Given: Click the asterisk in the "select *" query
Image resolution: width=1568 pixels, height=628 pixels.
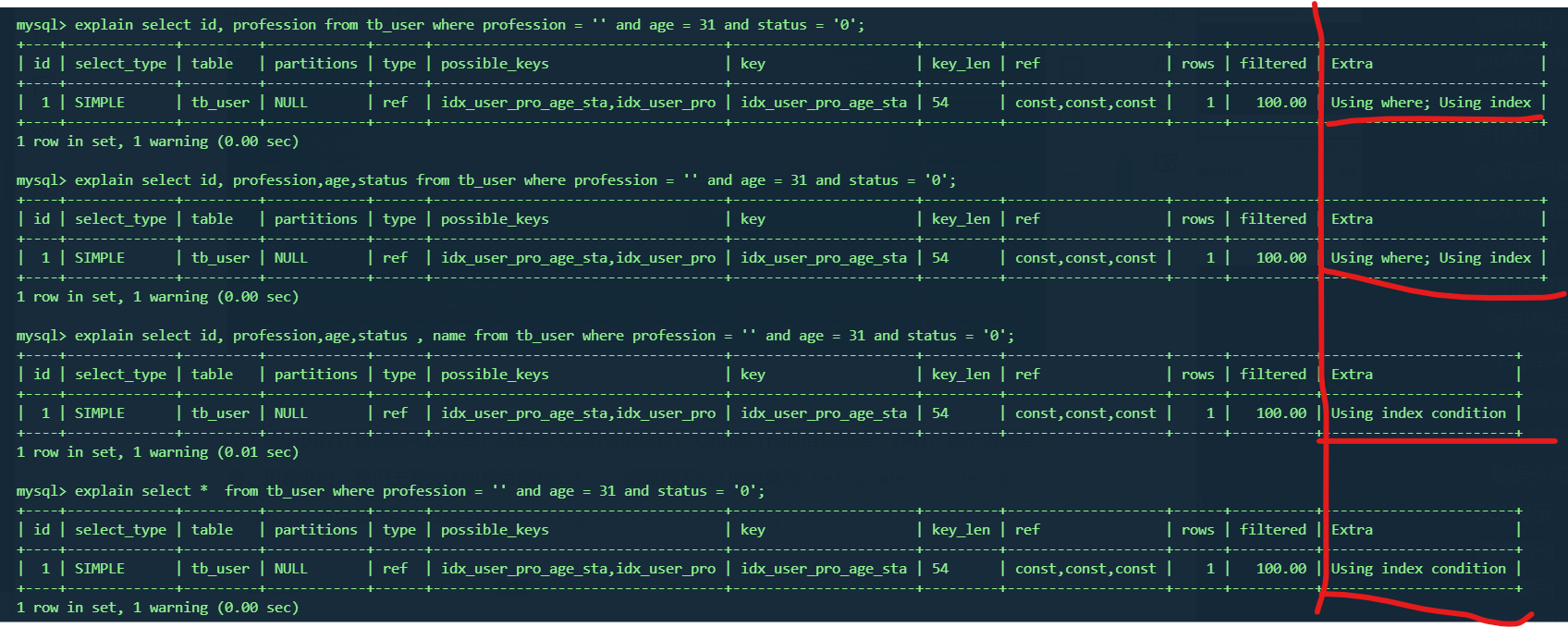Looking at the screenshot, I should [x=203, y=491].
